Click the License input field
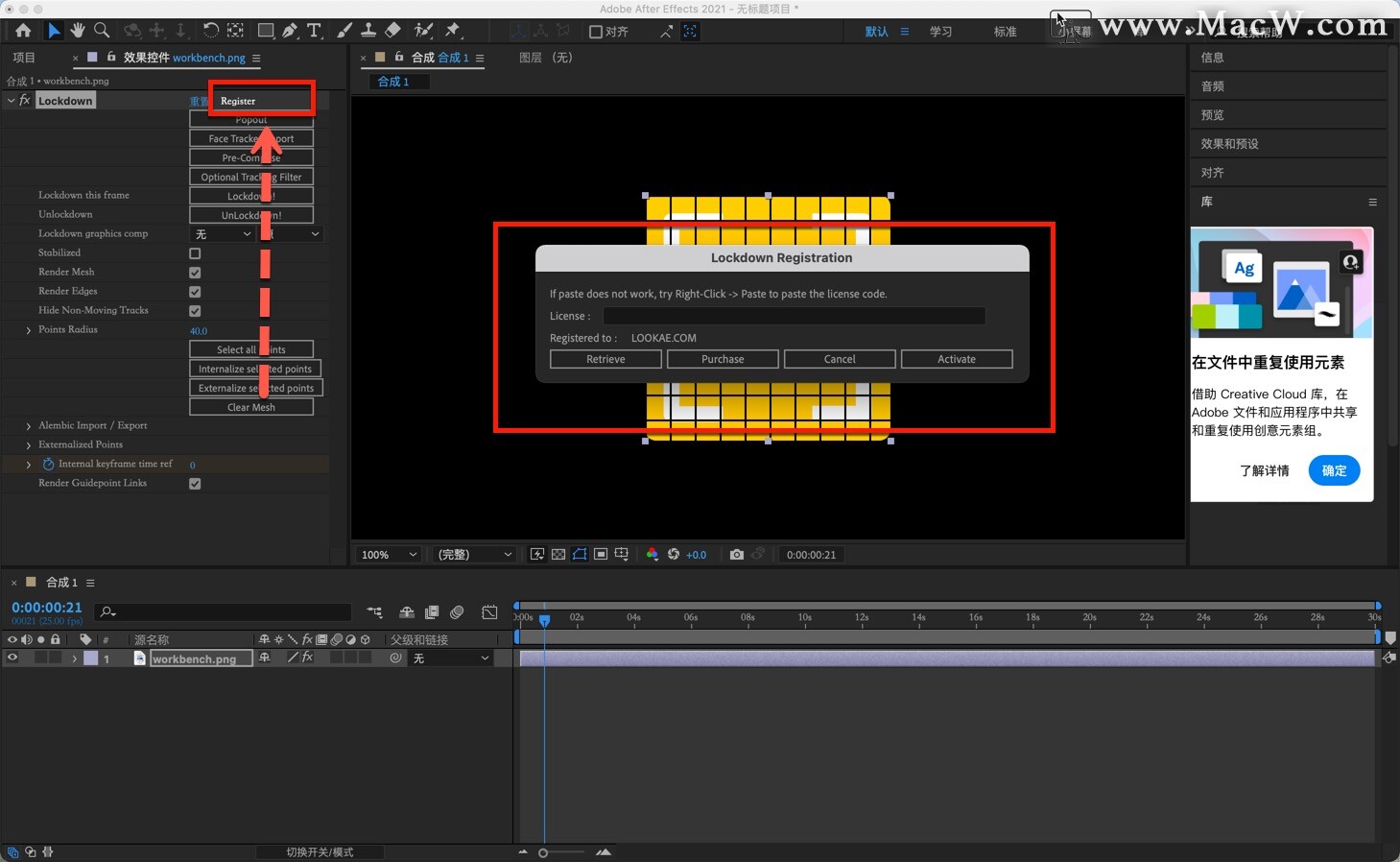Screen dimensions: 1400x862 point(794,316)
